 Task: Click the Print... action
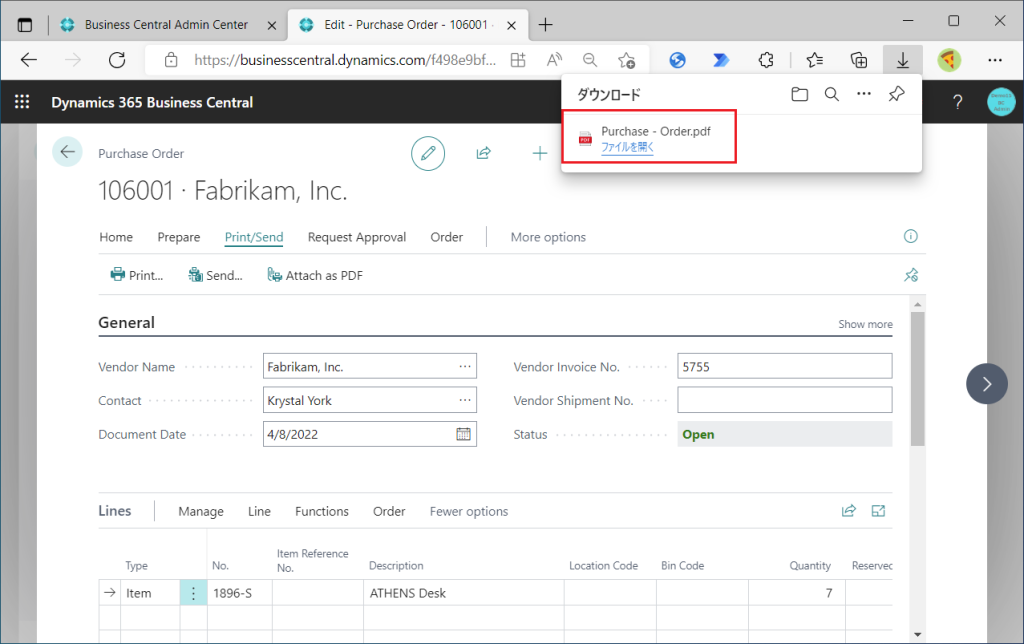[136, 275]
